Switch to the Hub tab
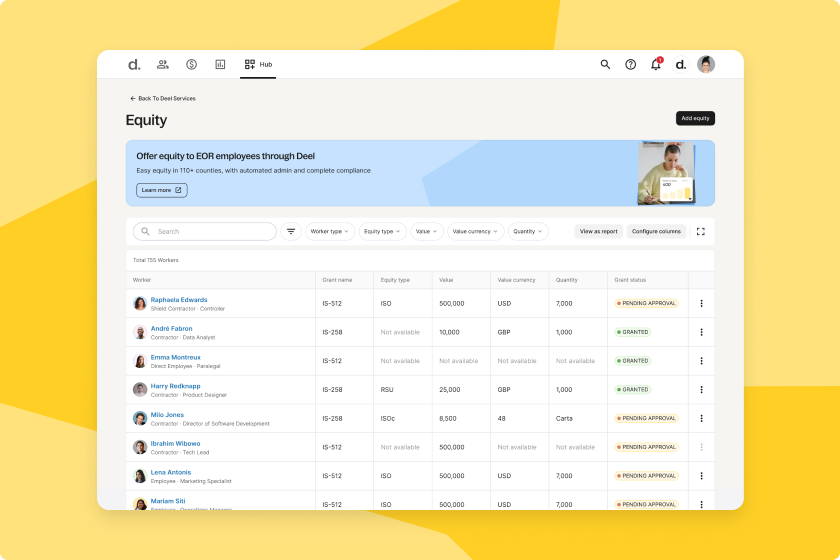The image size is (840, 560). click(x=258, y=64)
